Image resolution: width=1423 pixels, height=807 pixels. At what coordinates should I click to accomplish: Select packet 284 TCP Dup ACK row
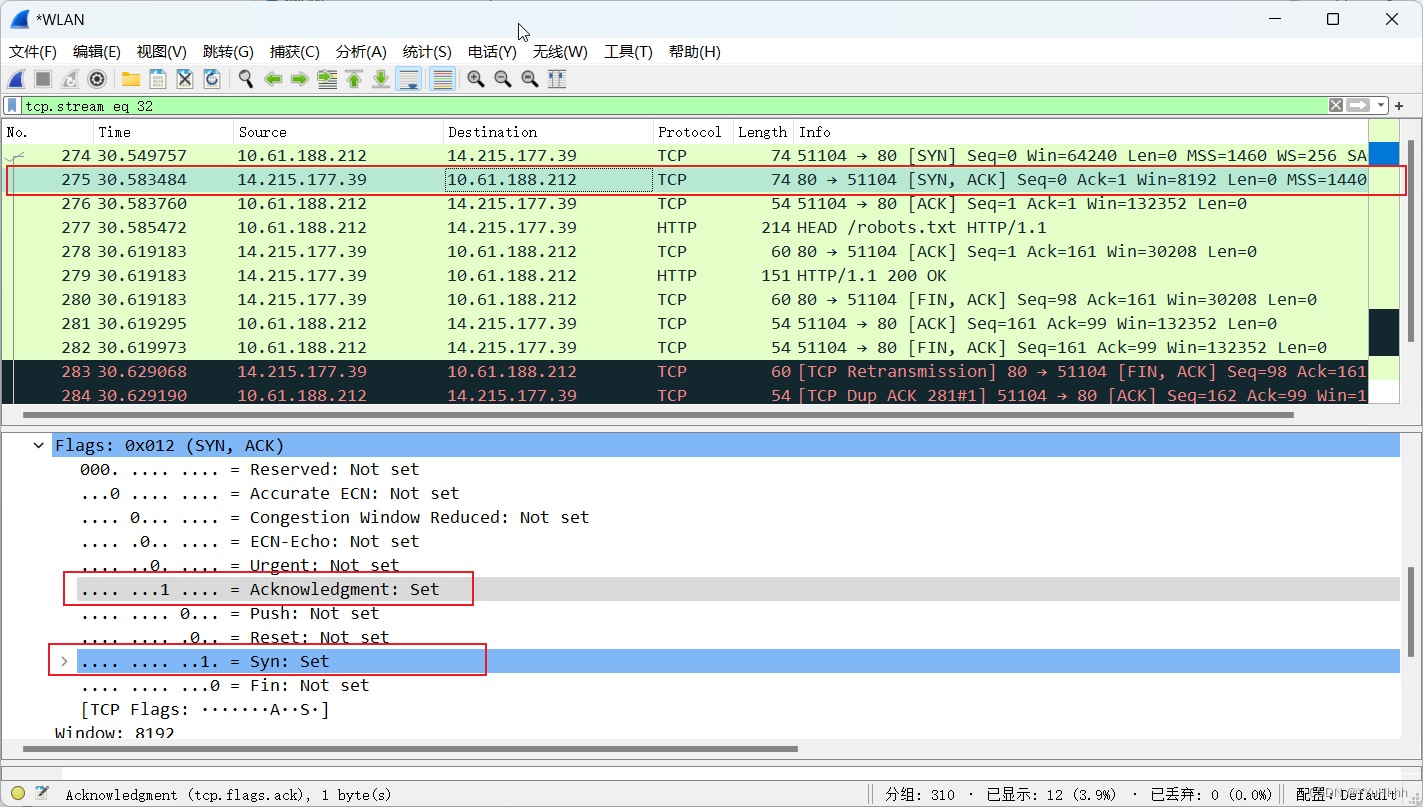[x=685, y=395]
